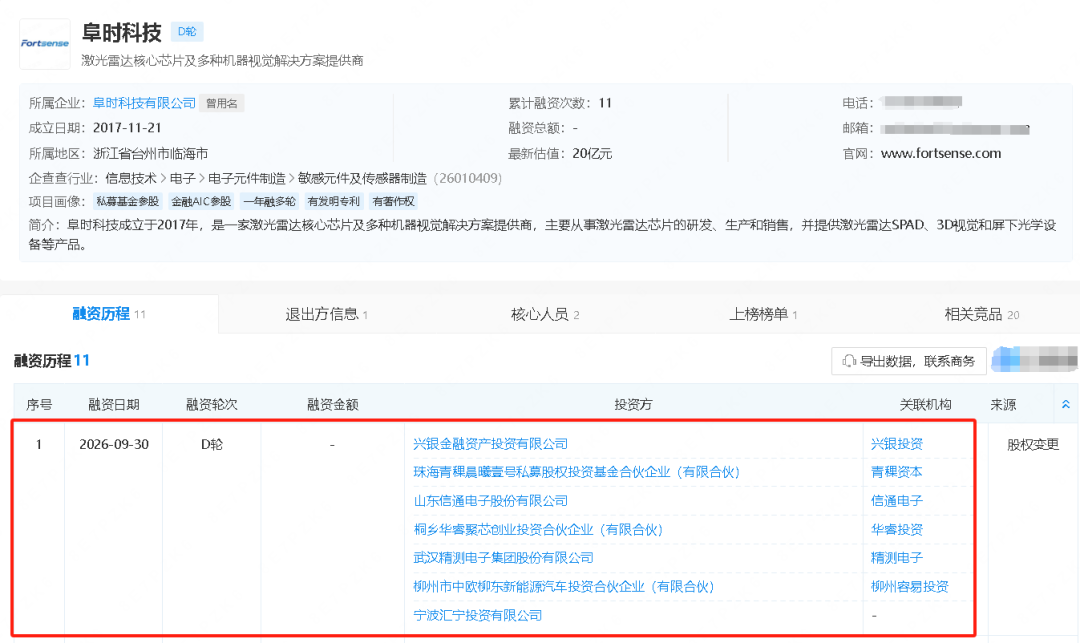Switch to the 相关竞品 tab
The height and width of the screenshot is (643, 1080).
click(x=982, y=315)
